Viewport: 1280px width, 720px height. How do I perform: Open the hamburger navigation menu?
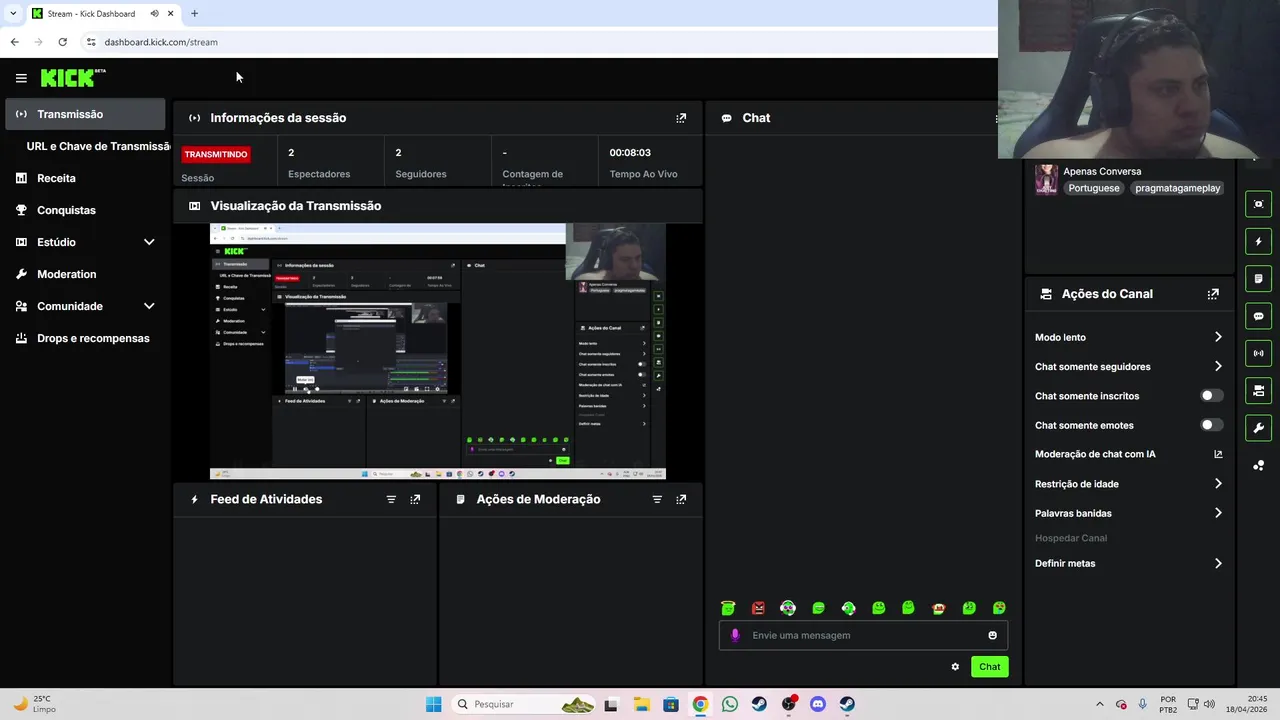(x=21, y=78)
